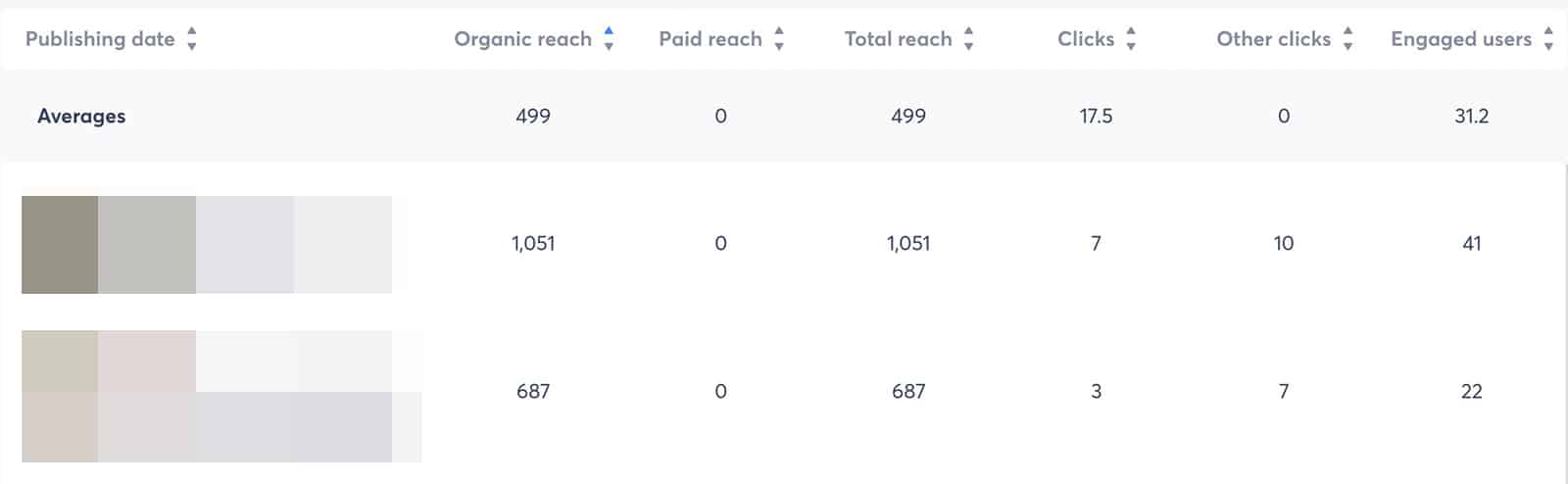Click the 1,051 organic reach value

pos(533,244)
